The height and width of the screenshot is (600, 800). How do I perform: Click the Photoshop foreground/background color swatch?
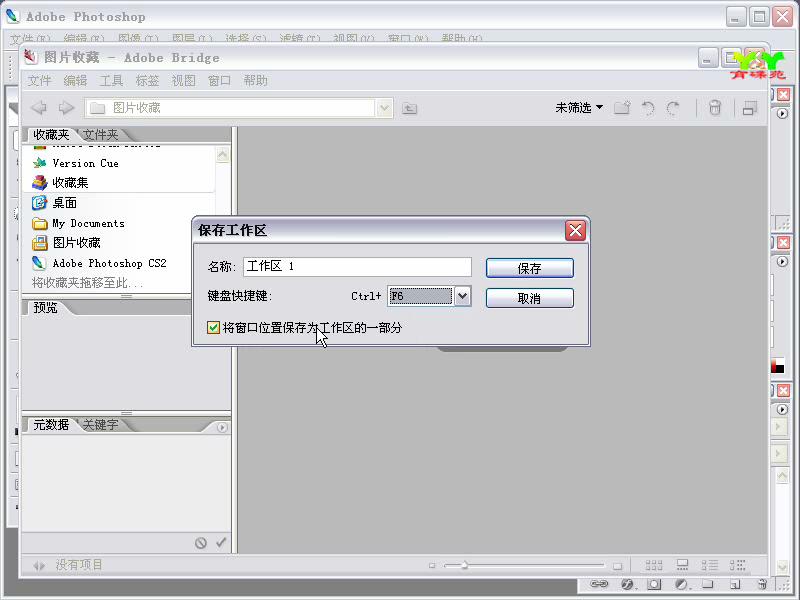tap(778, 366)
